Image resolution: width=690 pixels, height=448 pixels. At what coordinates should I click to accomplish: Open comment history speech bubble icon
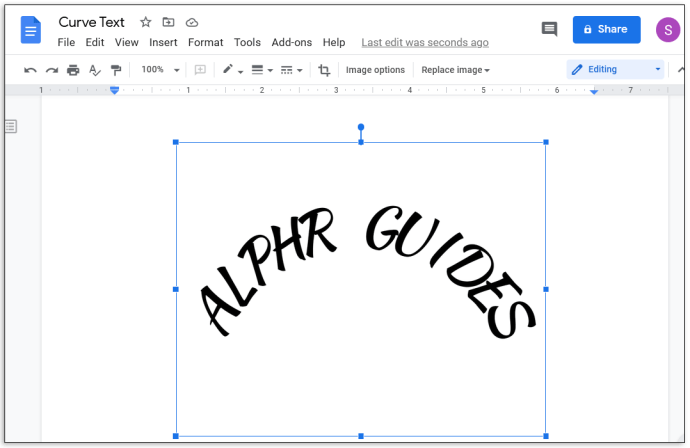point(549,30)
